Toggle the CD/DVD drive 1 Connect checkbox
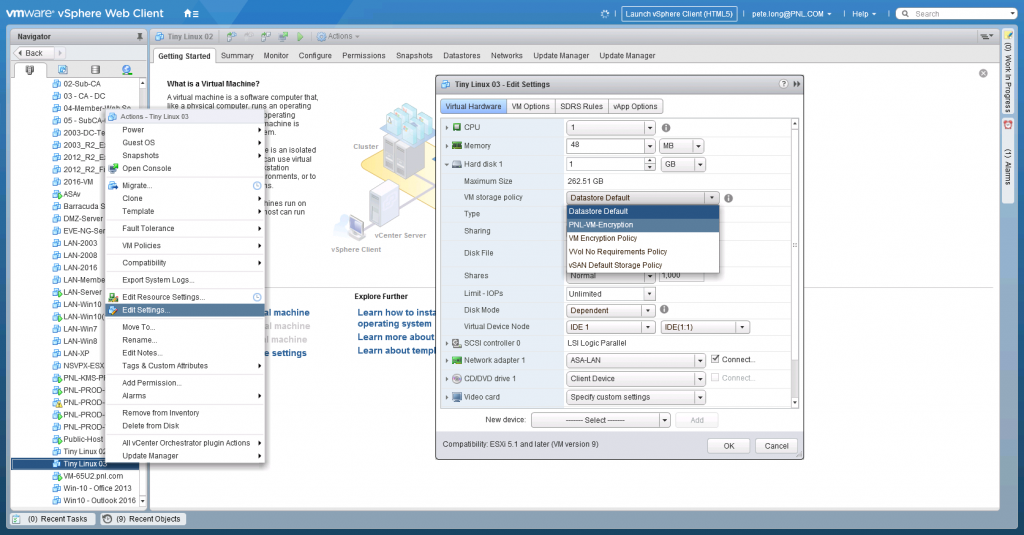1024x535 pixels. [x=715, y=378]
